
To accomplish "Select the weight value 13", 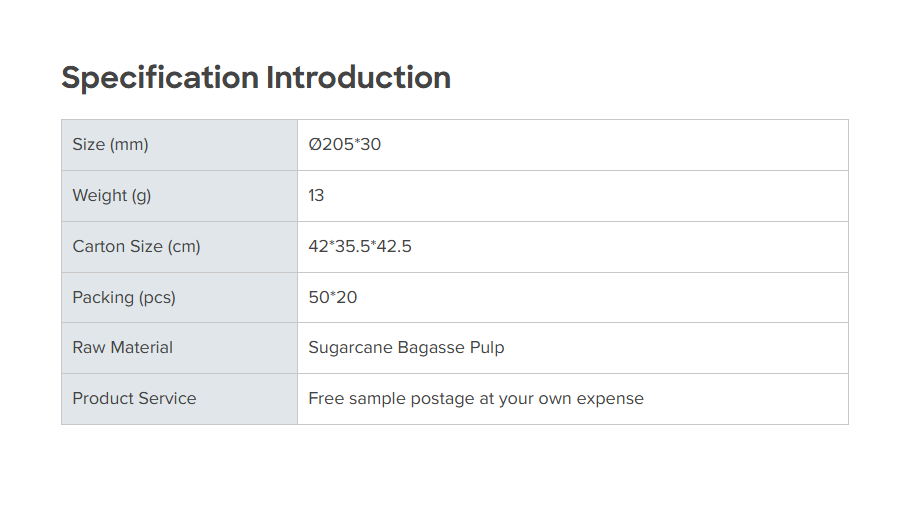I will pos(316,196).
